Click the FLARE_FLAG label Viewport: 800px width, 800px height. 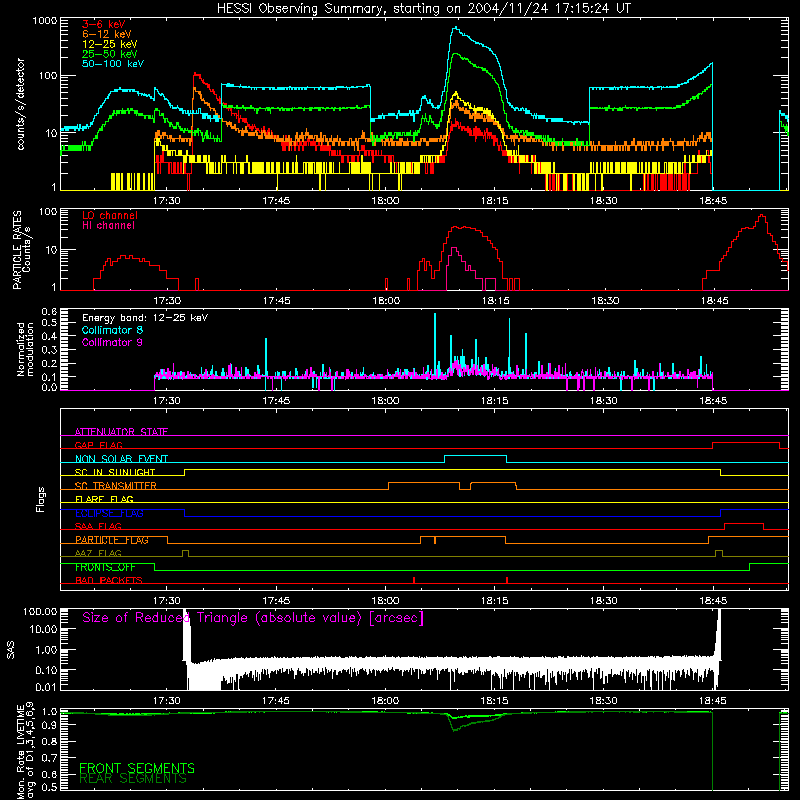click(104, 499)
